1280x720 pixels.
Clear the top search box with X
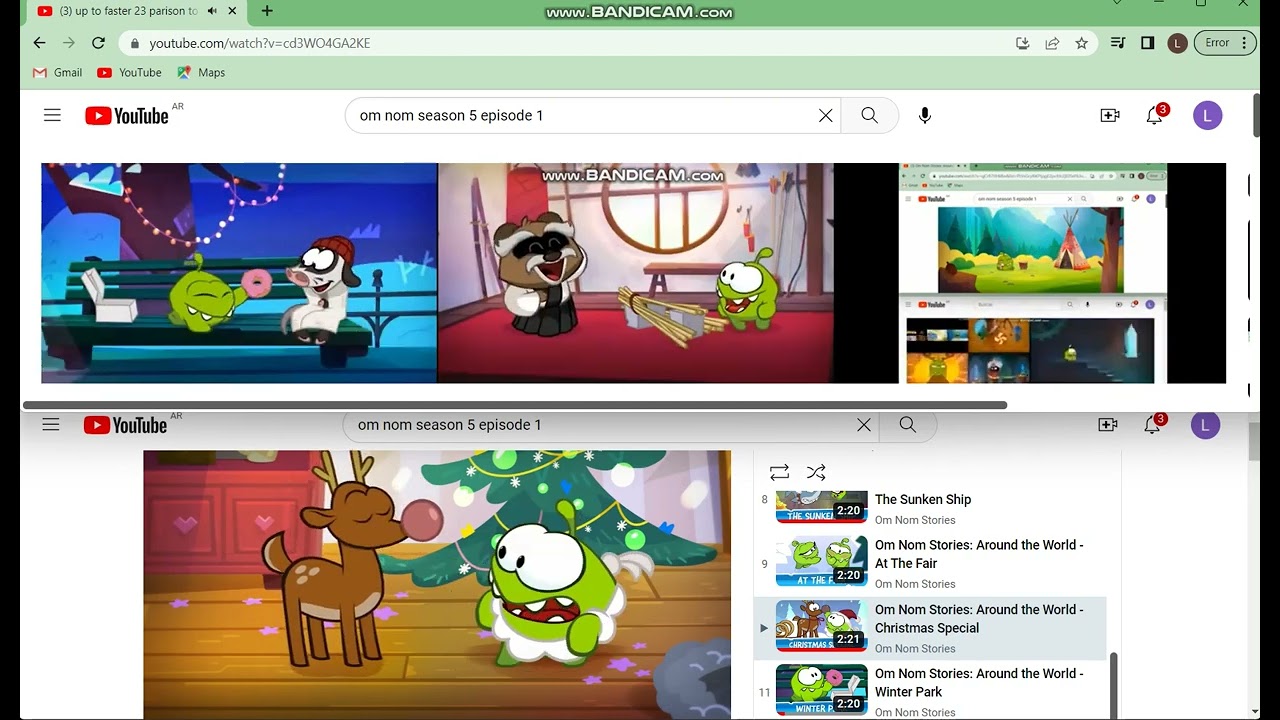pyautogui.click(x=826, y=115)
